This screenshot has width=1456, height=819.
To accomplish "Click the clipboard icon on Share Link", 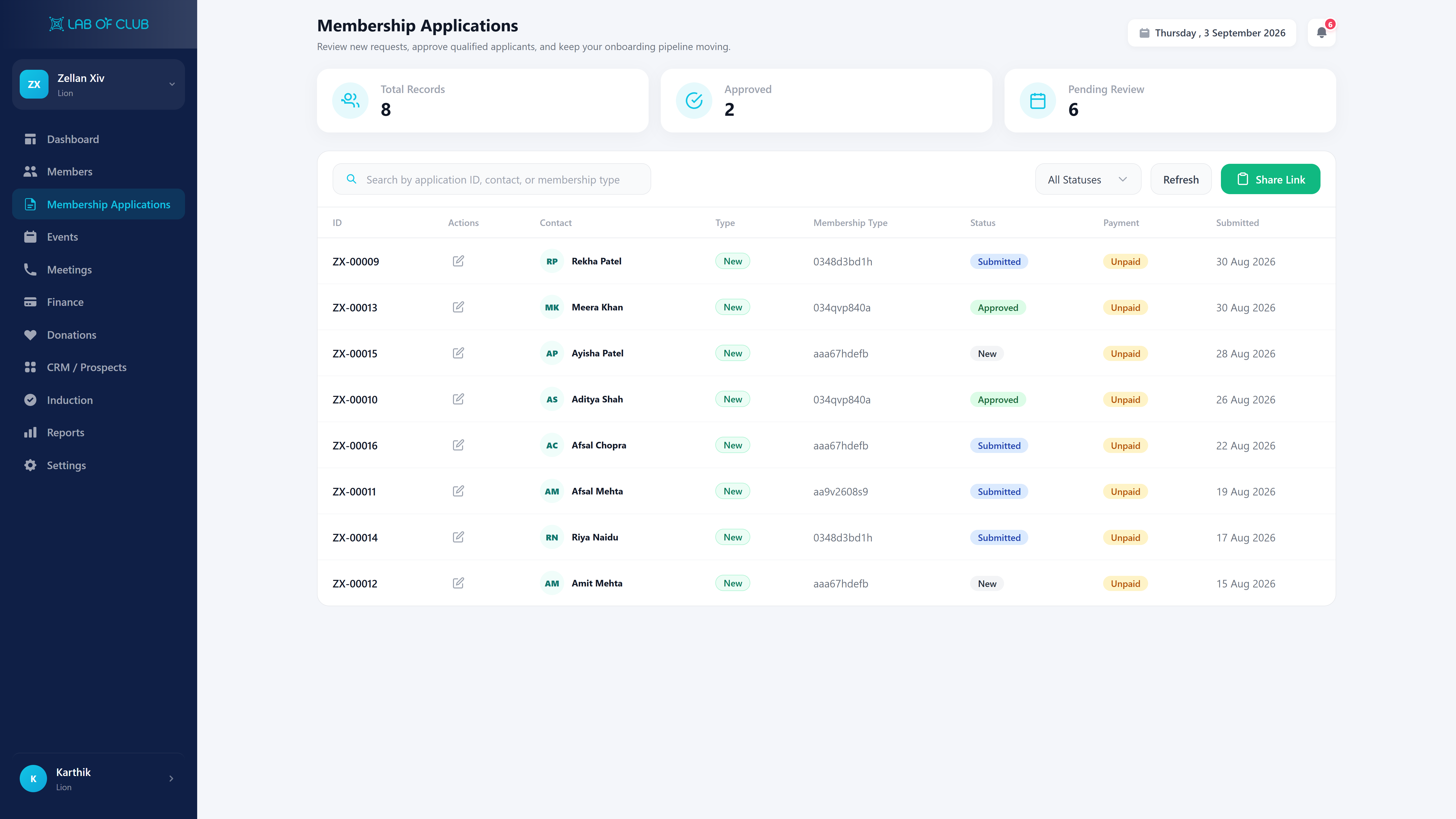I will (x=1243, y=179).
